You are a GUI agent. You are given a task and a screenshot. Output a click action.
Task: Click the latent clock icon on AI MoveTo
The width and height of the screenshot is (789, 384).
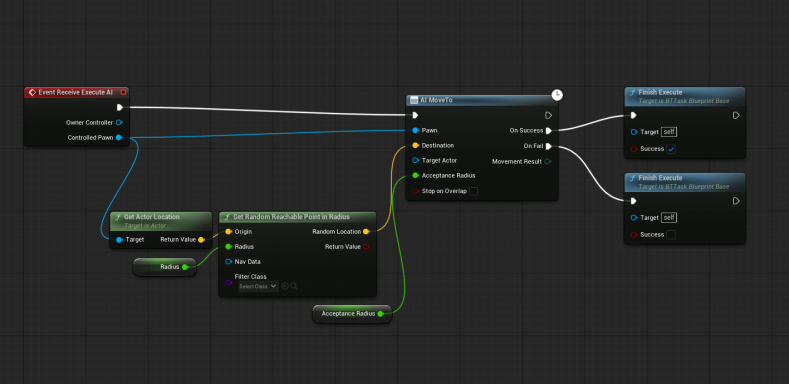pos(557,95)
